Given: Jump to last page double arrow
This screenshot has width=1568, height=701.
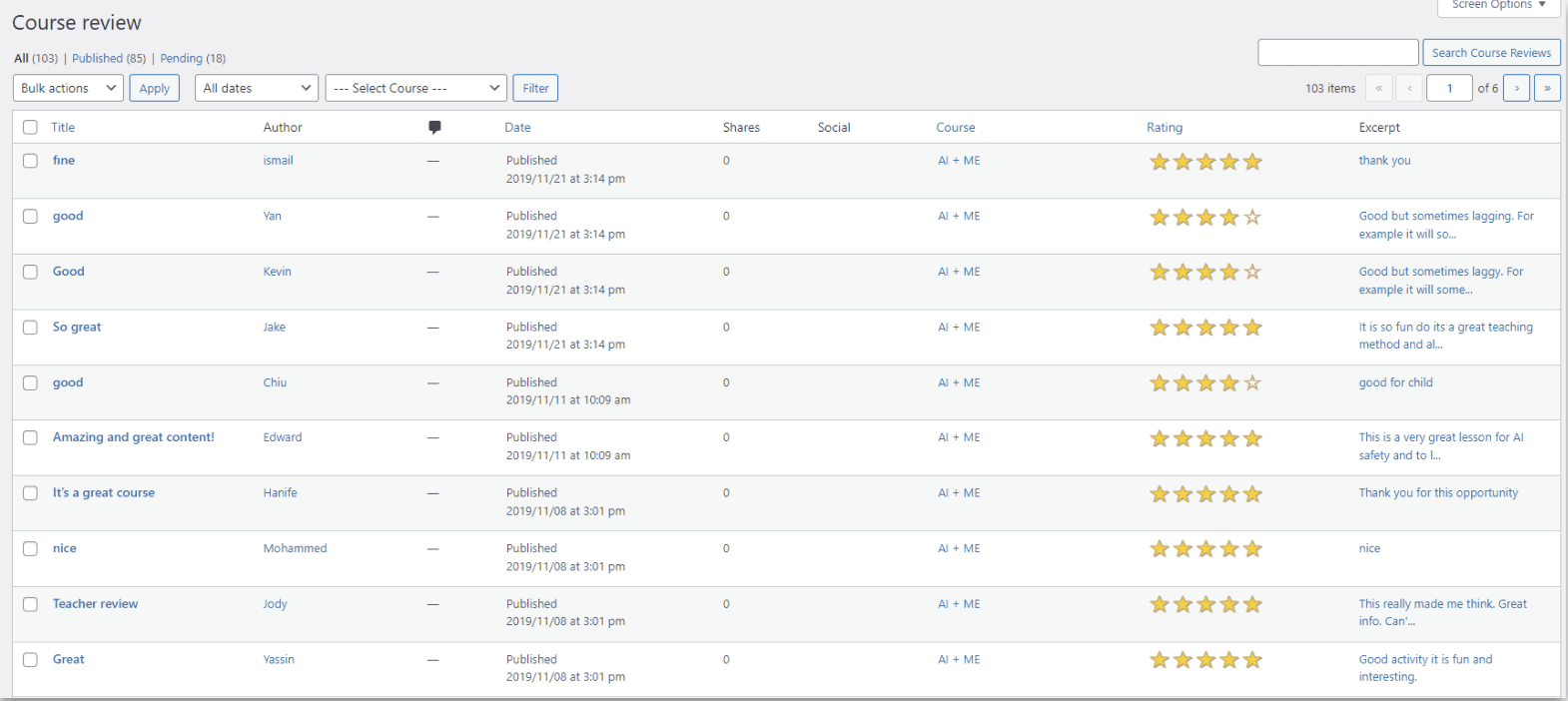Looking at the screenshot, I should click(1547, 88).
